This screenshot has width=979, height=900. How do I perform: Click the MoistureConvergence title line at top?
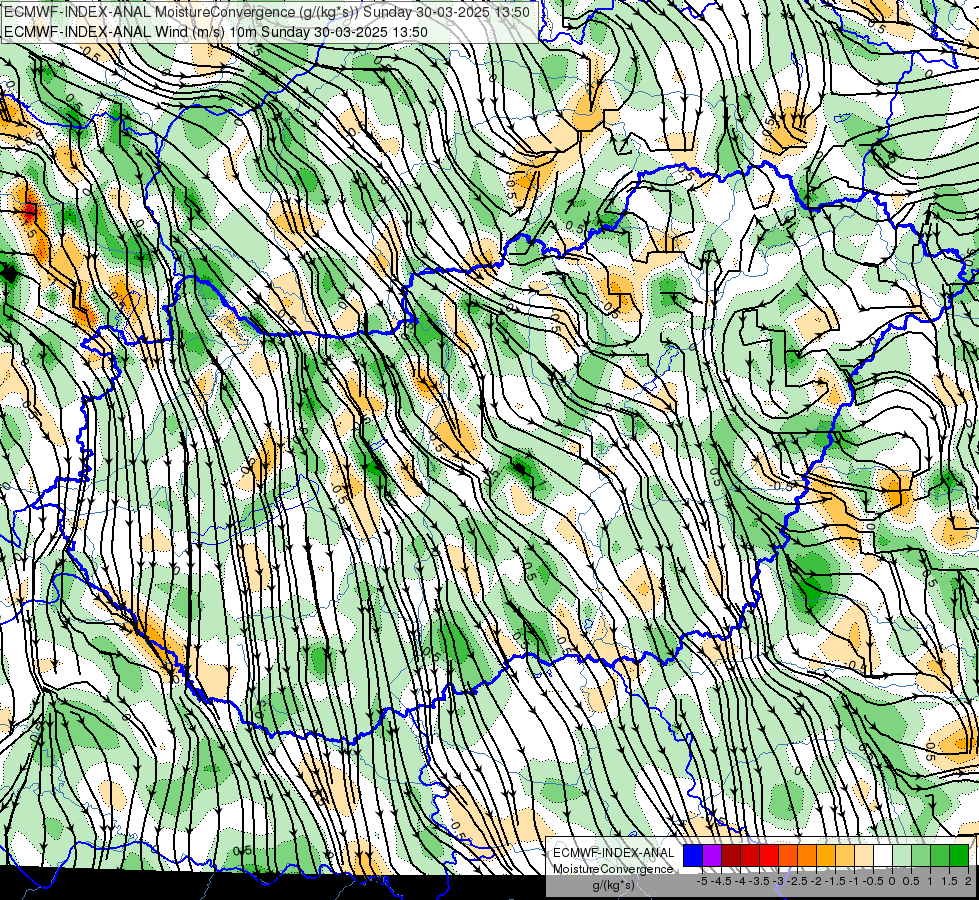pyautogui.click(x=267, y=12)
